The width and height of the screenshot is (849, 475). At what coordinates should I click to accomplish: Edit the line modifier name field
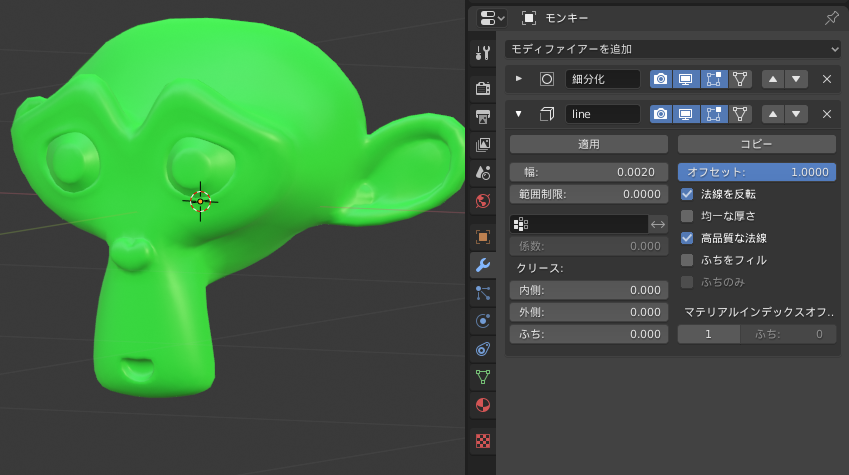point(603,114)
